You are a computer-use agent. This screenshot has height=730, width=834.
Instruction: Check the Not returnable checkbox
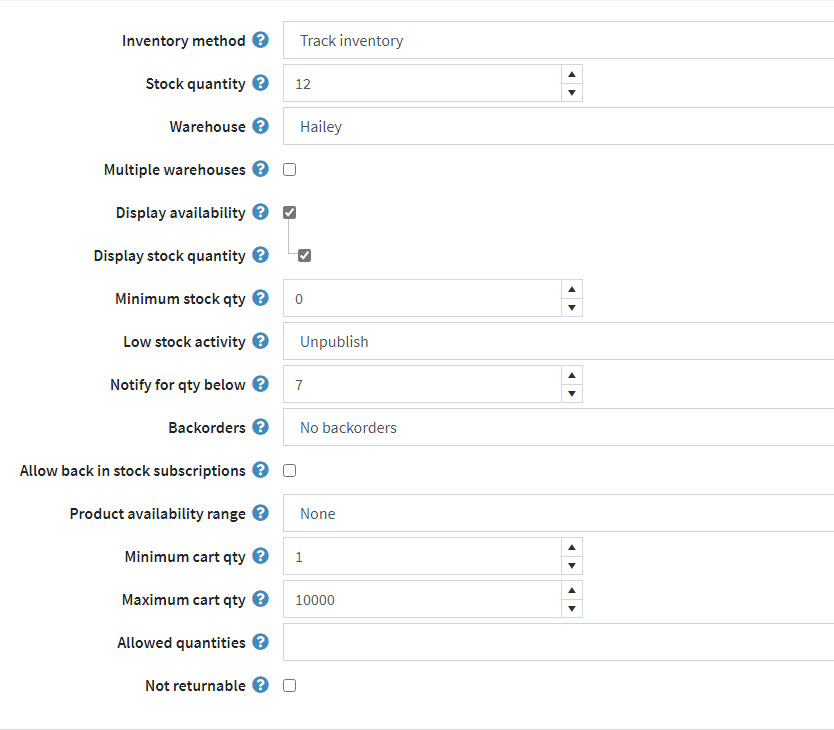pos(290,686)
